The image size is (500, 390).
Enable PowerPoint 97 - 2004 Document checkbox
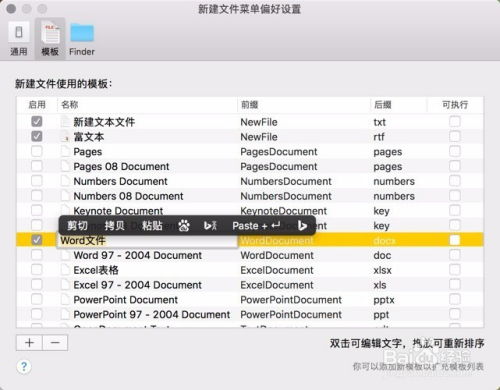37,314
